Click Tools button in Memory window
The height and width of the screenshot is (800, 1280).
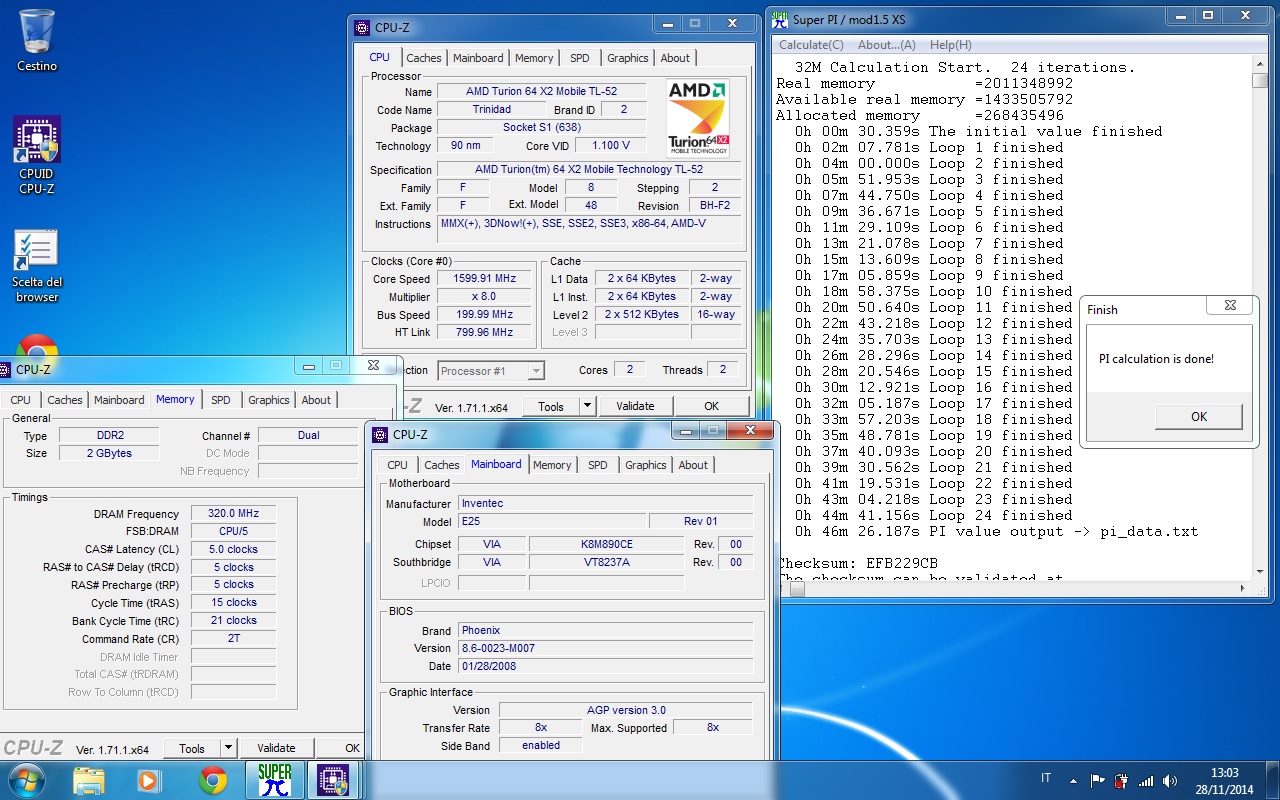[x=192, y=748]
